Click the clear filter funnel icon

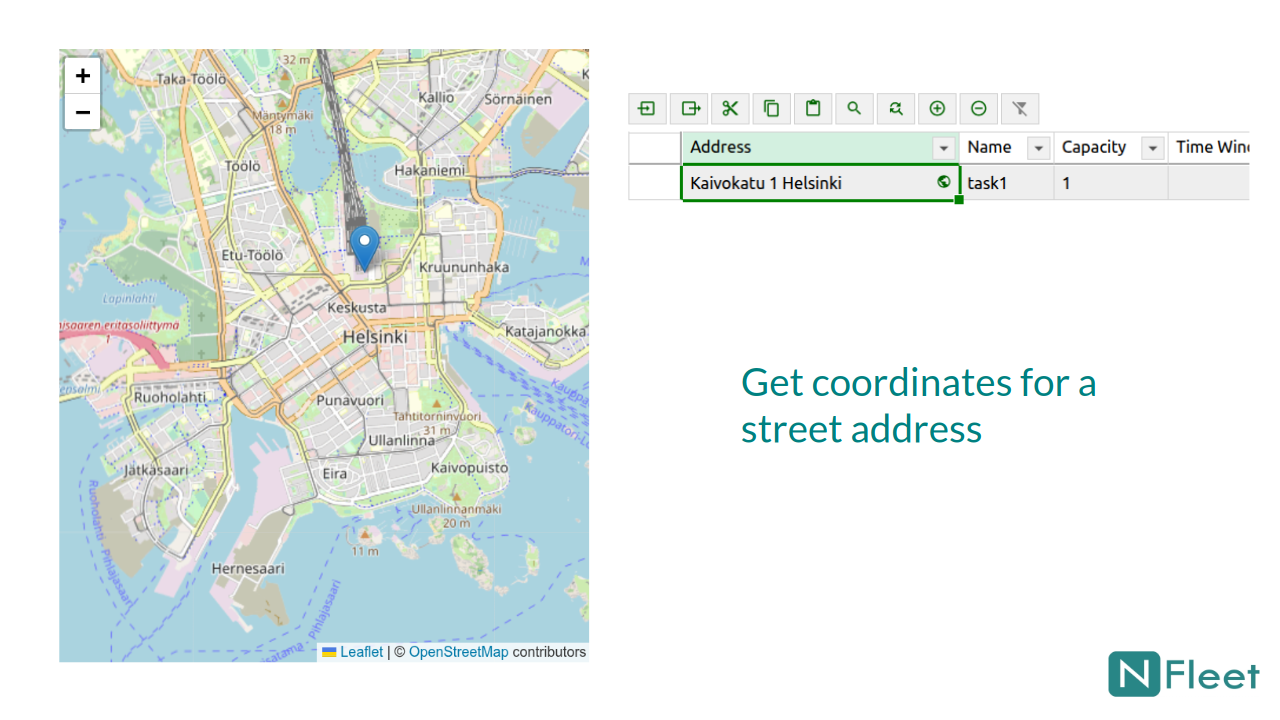pyautogui.click(x=1020, y=109)
